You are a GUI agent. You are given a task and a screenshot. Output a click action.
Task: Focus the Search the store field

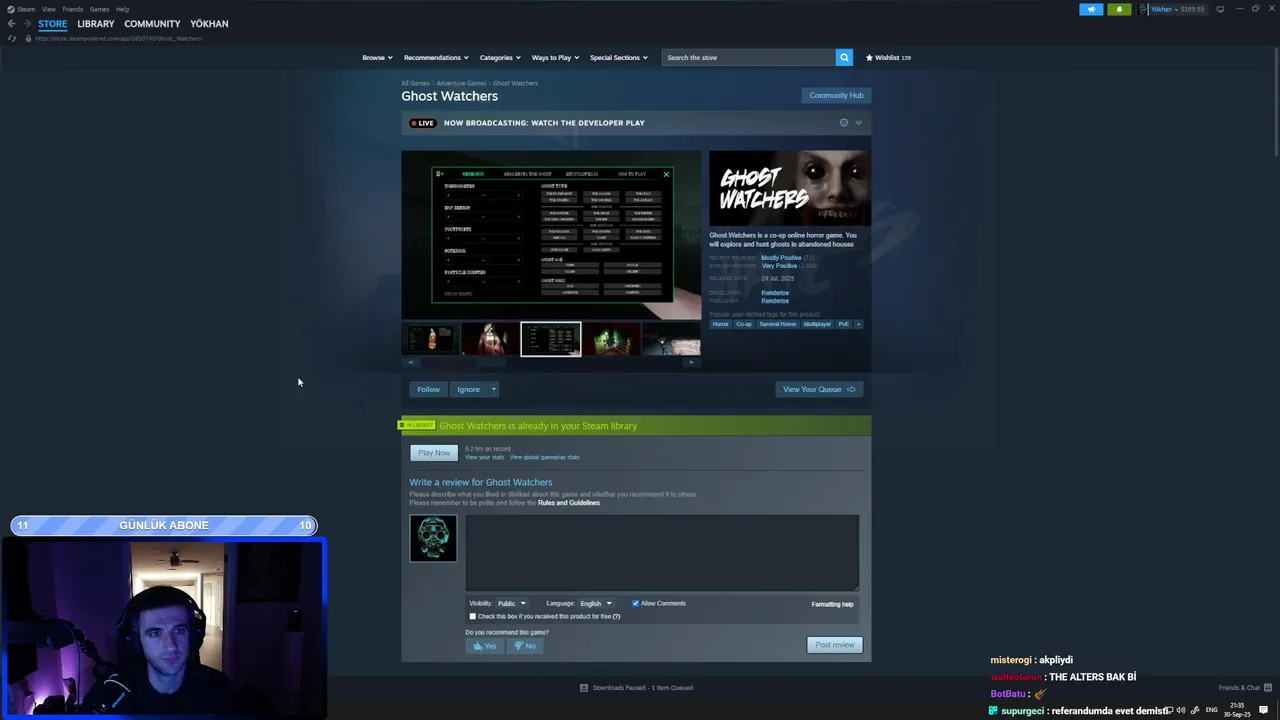click(x=749, y=57)
